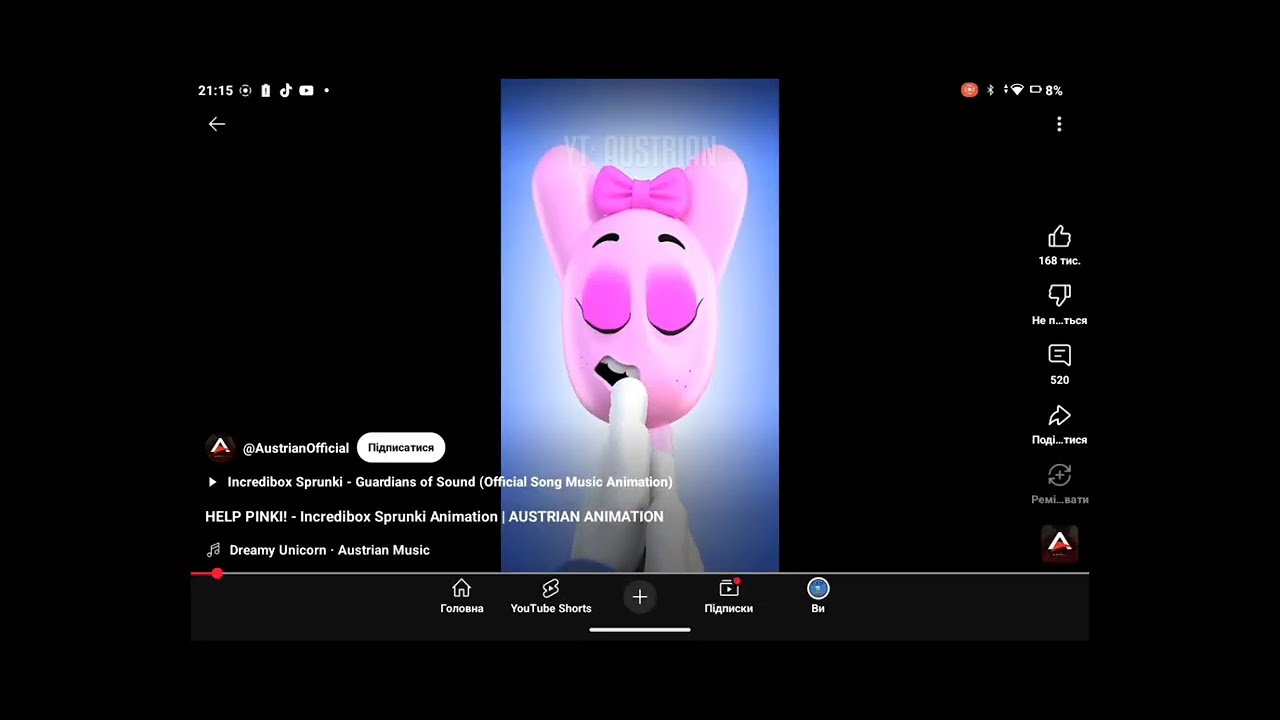Screen dimensions: 1280x720
Task: Open the comments with the 520 icon
Action: pos(1059,355)
